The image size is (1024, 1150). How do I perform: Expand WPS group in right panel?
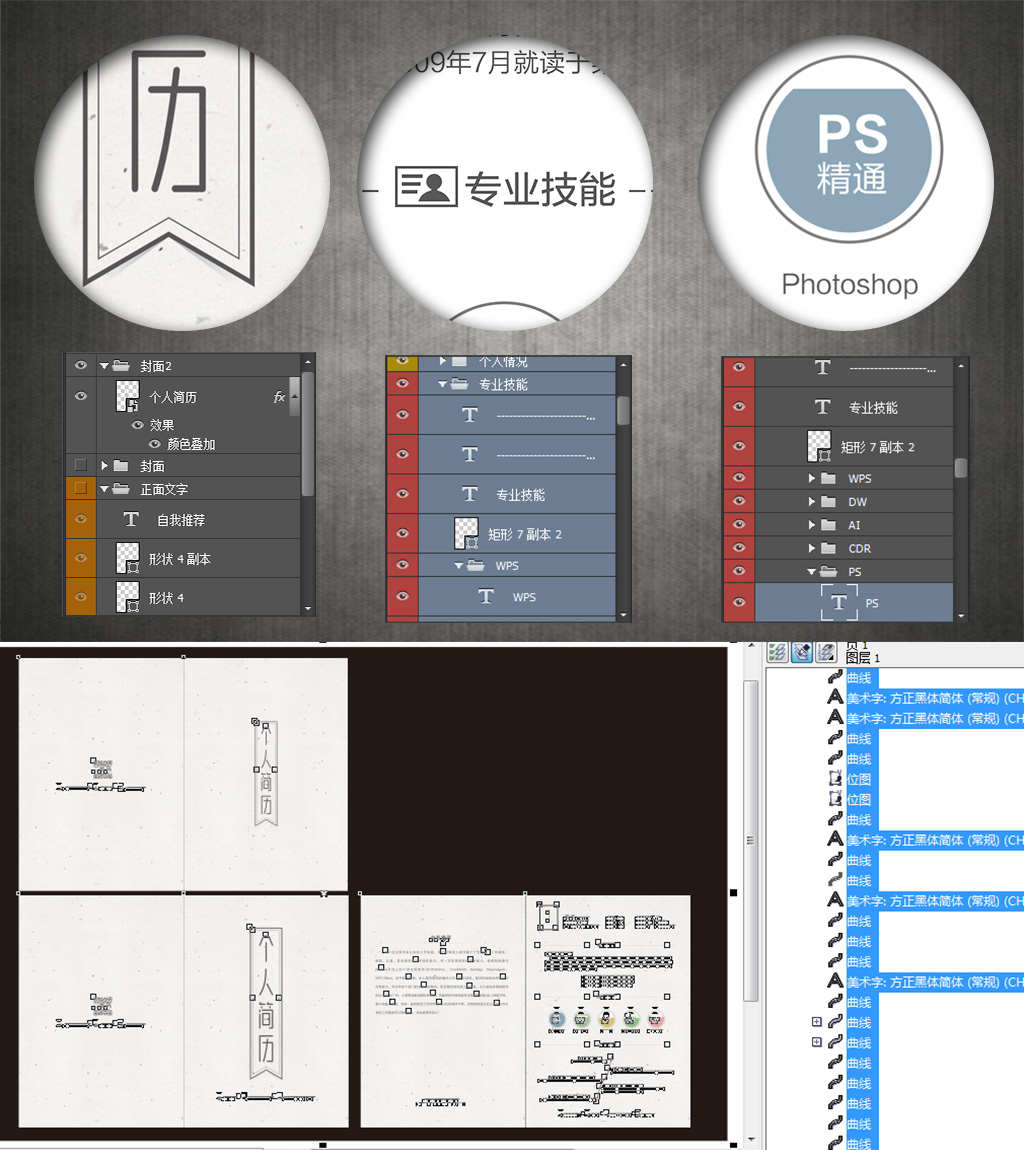811,478
